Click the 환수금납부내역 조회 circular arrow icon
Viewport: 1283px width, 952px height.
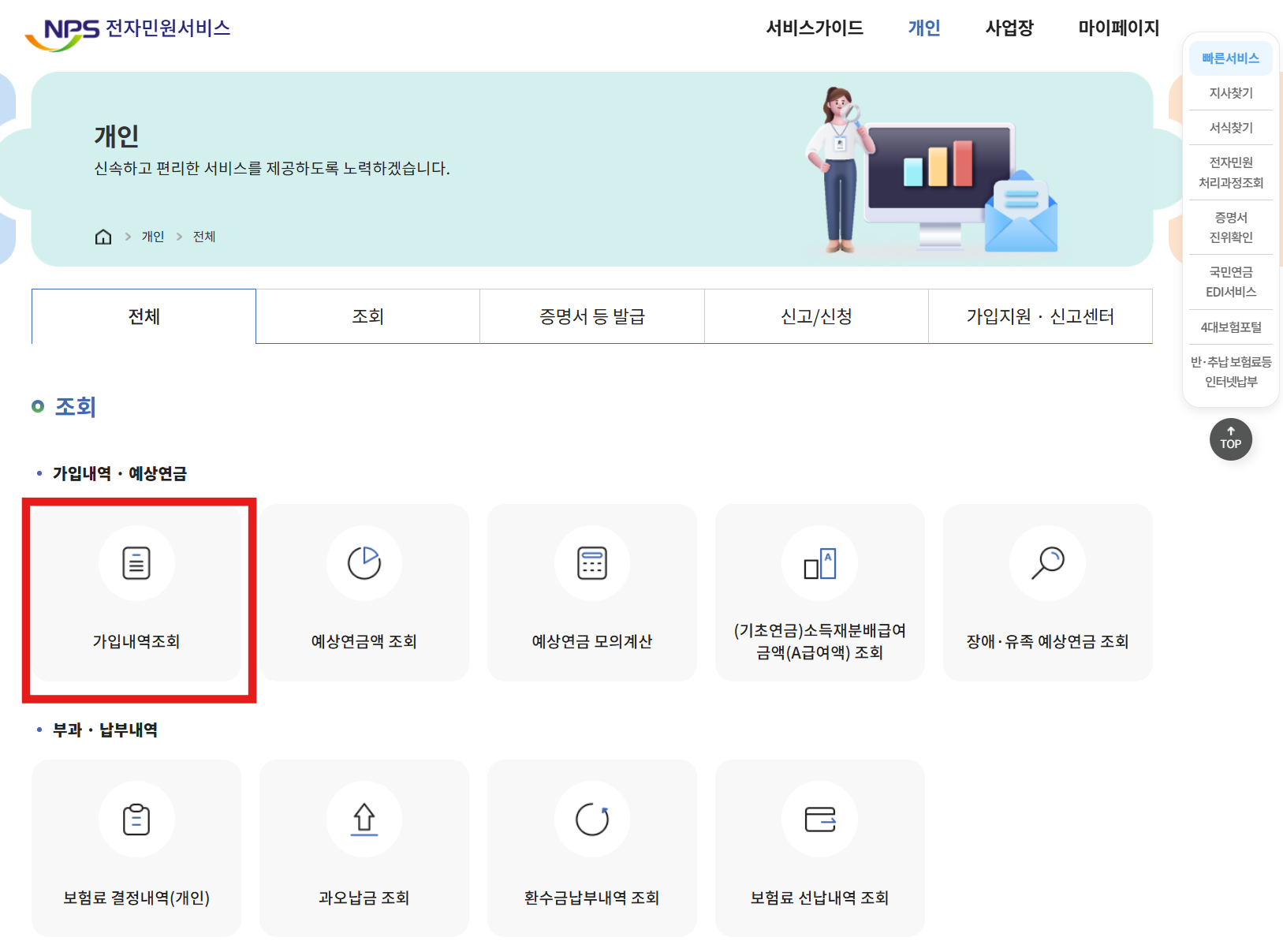591,819
